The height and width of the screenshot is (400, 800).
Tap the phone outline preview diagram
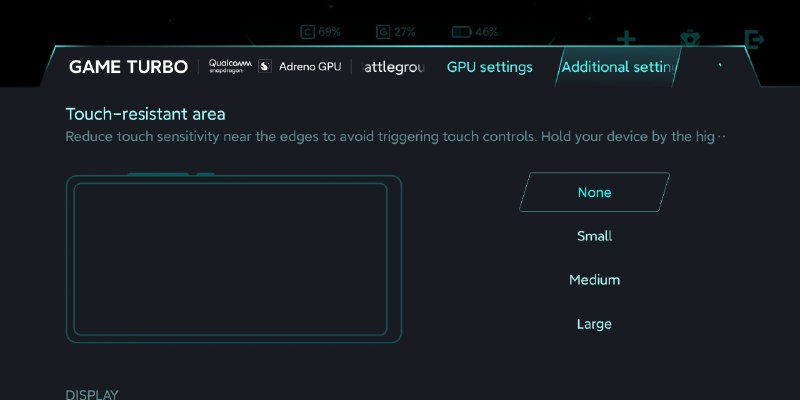coord(234,258)
